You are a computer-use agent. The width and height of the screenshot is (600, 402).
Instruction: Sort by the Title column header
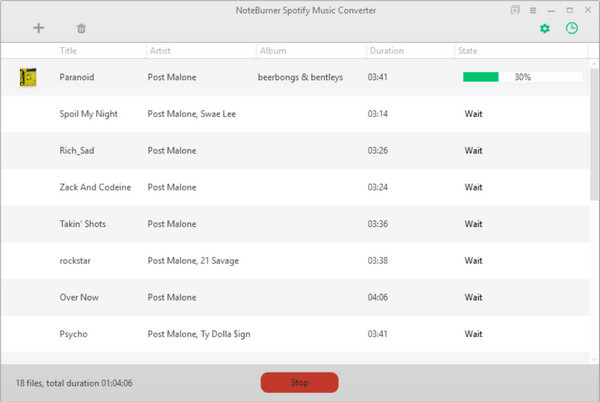[x=68, y=50]
